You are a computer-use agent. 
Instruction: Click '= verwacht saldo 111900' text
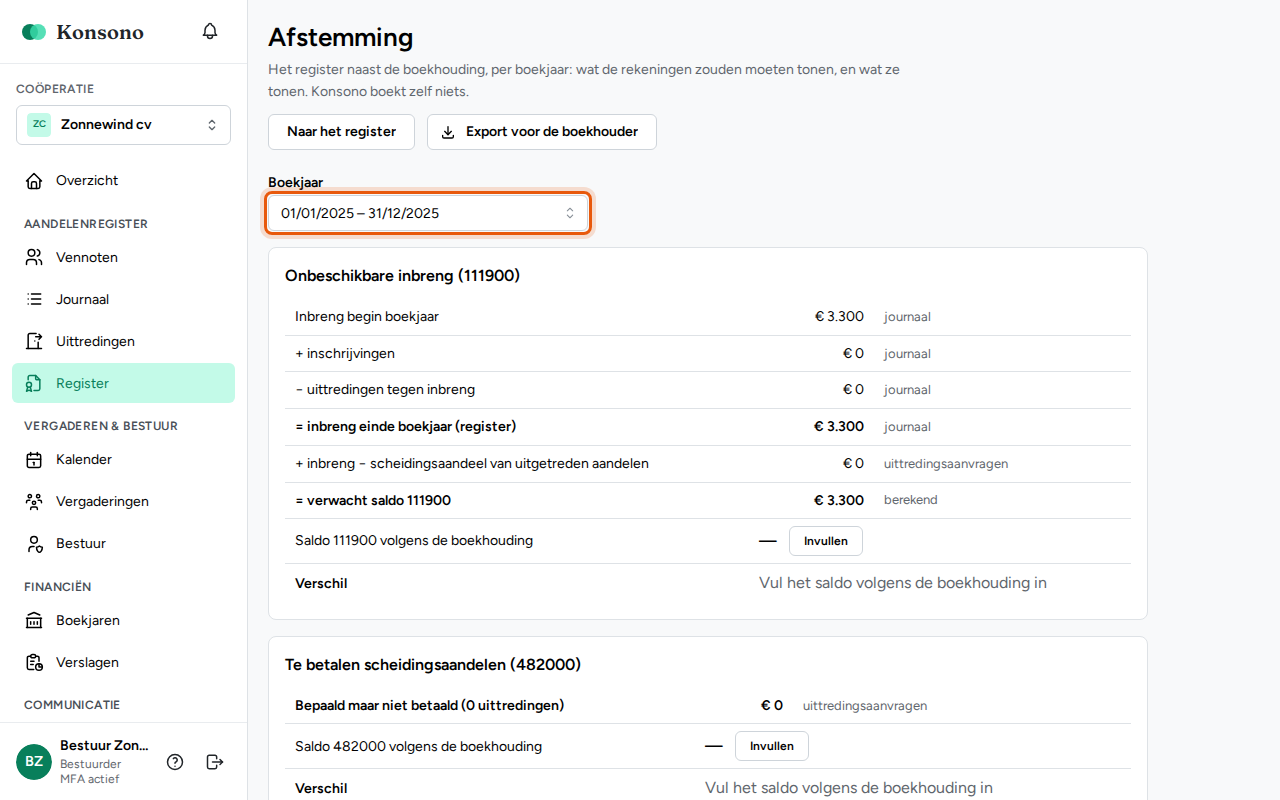(x=373, y=500)
